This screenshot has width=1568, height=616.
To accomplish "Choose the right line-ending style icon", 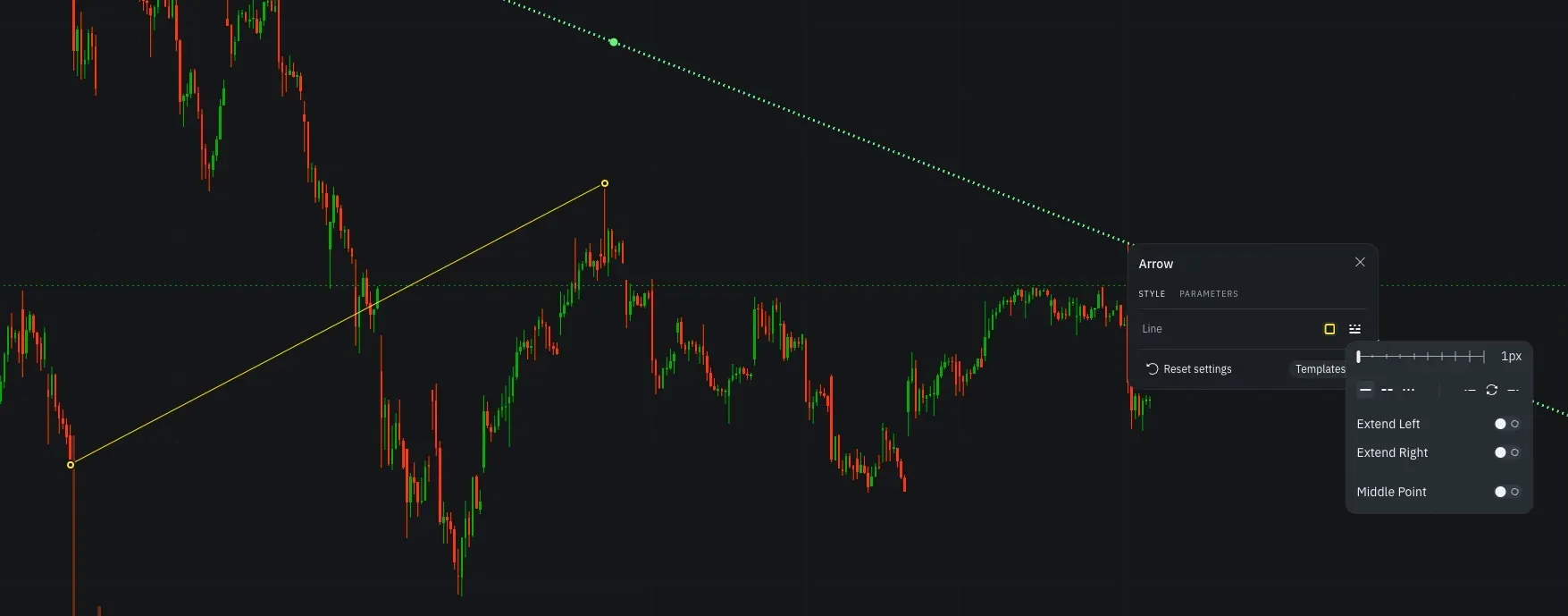I will click(1513, 390).
